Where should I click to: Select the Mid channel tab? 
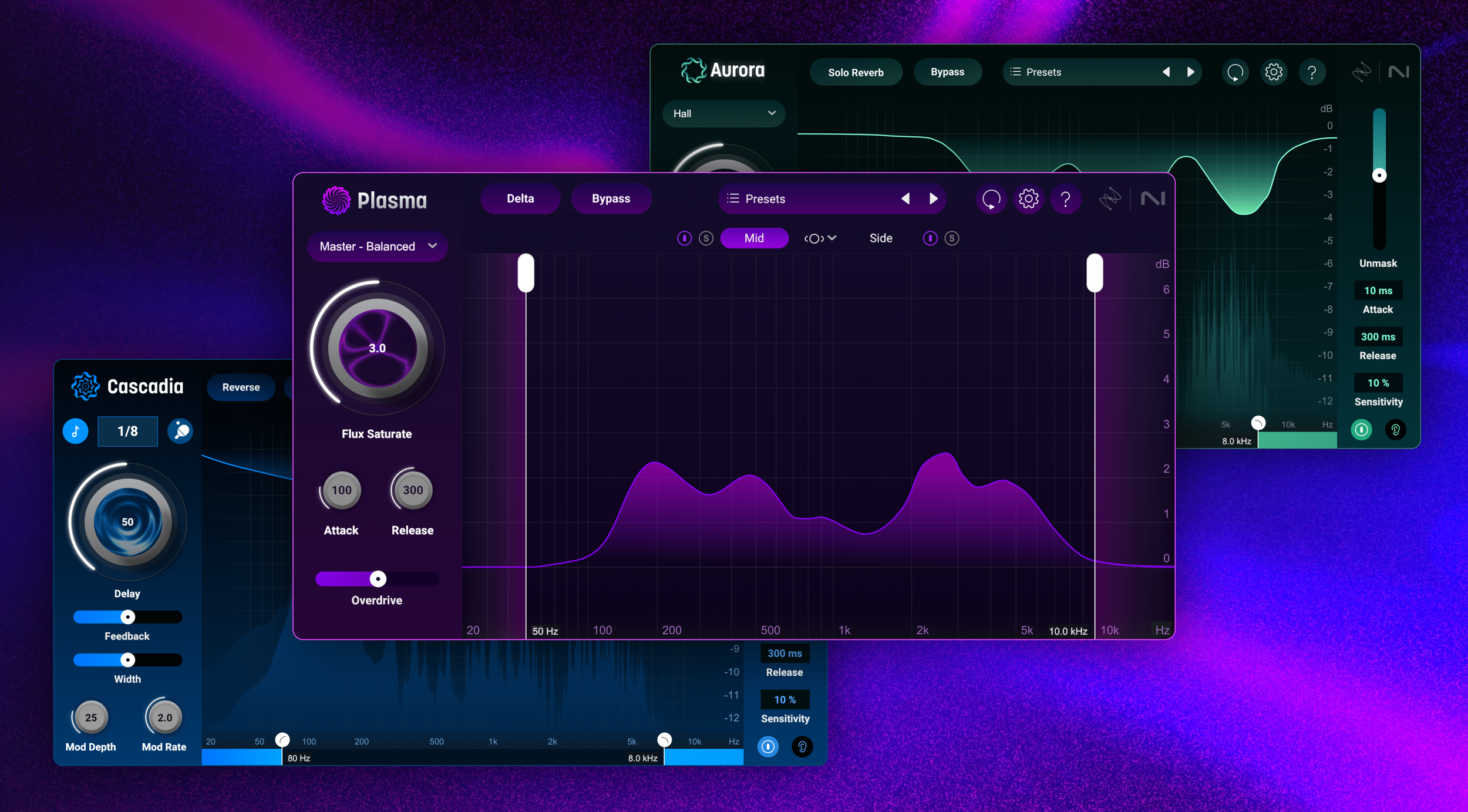pyautogui.click(x=754, y=238)
